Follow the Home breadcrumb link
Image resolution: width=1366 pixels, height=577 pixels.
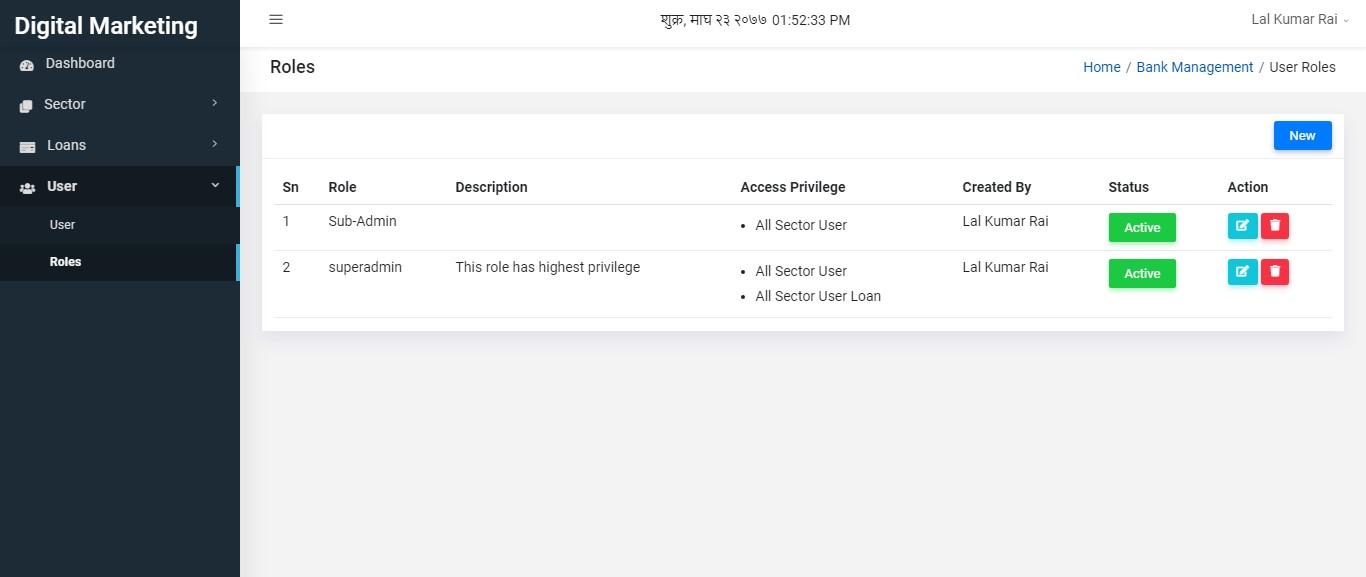click(1101, 67)
